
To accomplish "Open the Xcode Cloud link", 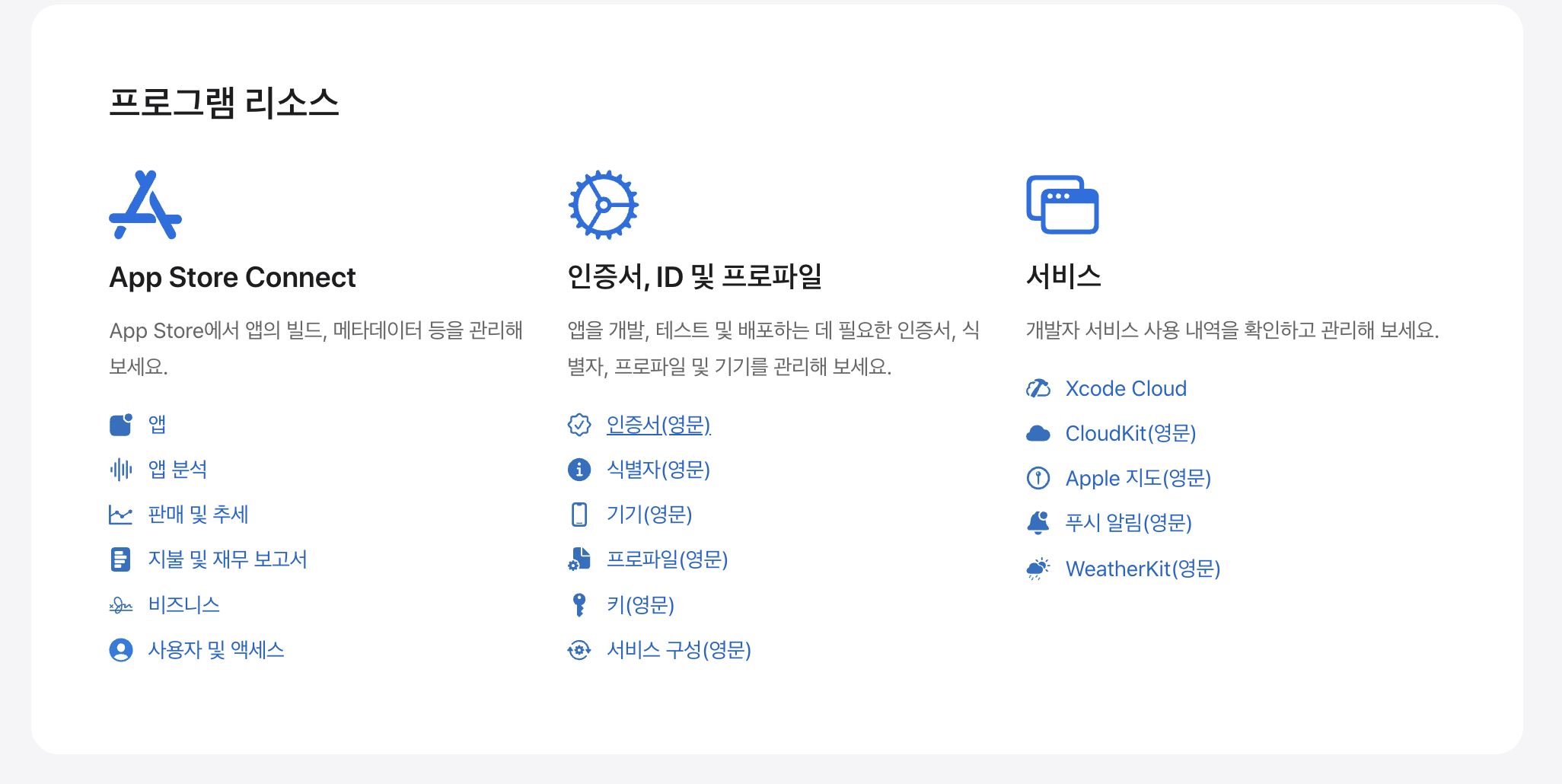I will (x=1126, y=389).
